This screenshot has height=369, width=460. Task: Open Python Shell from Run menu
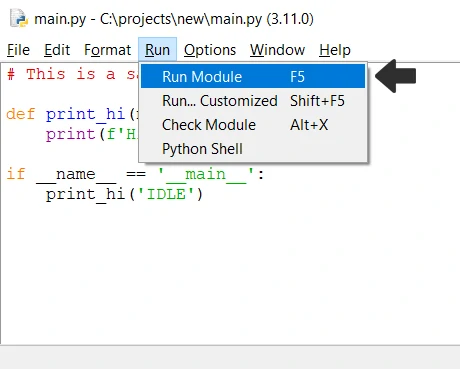click(253, 149)
